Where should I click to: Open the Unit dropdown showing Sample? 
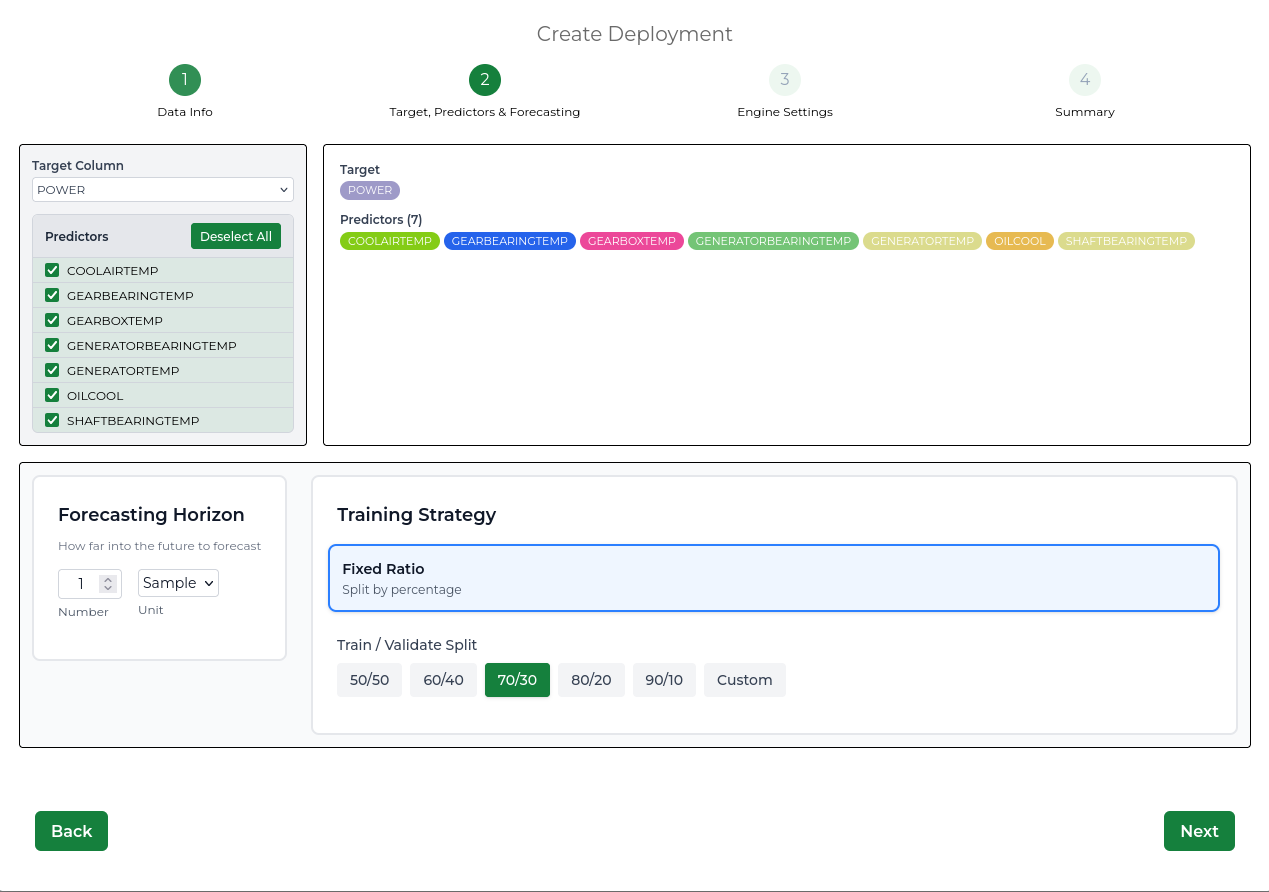click(178, 583)
